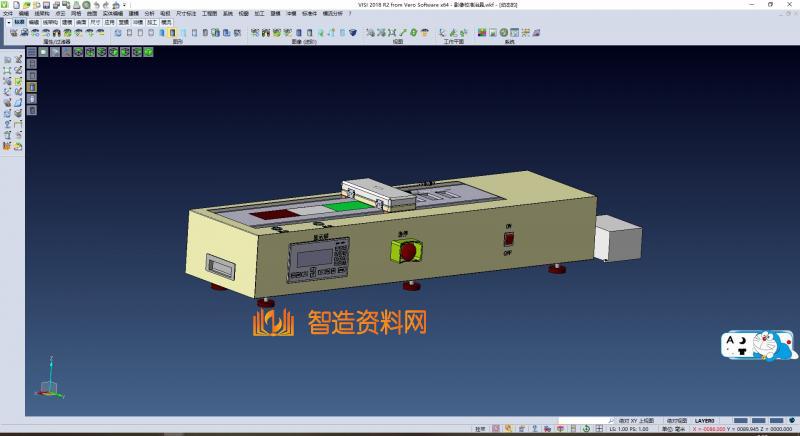Viewport: 800px width, 436px height.
Task: Click the Undo arrow icon
Action: point(95,5)
